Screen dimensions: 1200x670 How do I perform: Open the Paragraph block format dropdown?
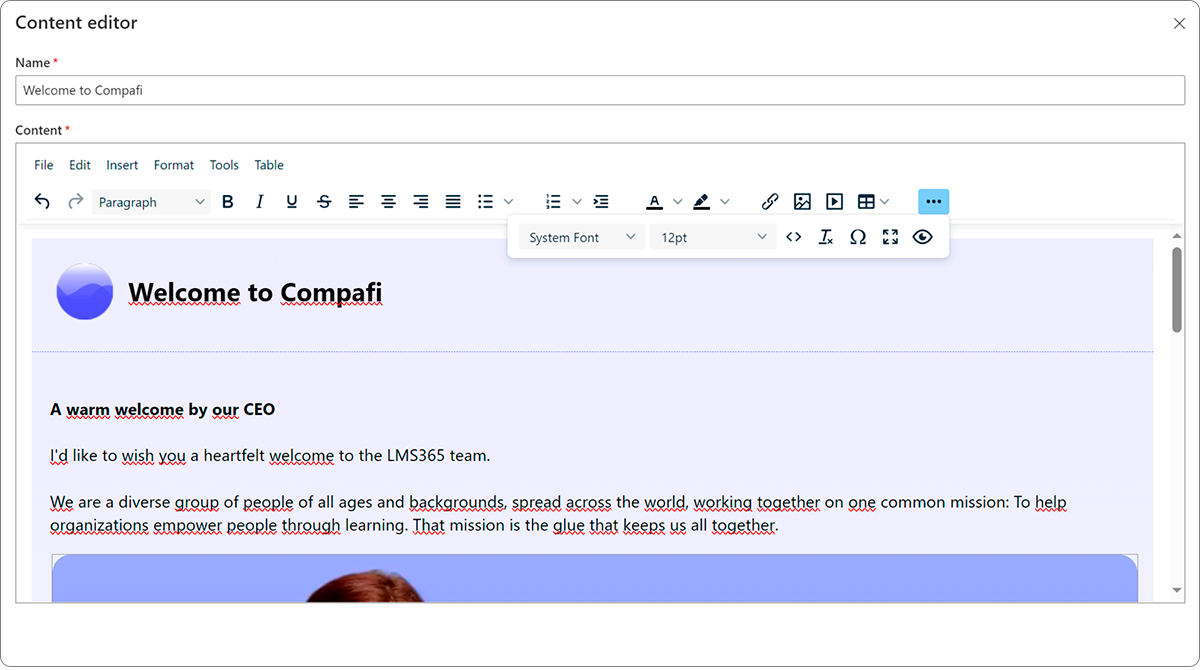pyautogui.click(x=151, y=202)
